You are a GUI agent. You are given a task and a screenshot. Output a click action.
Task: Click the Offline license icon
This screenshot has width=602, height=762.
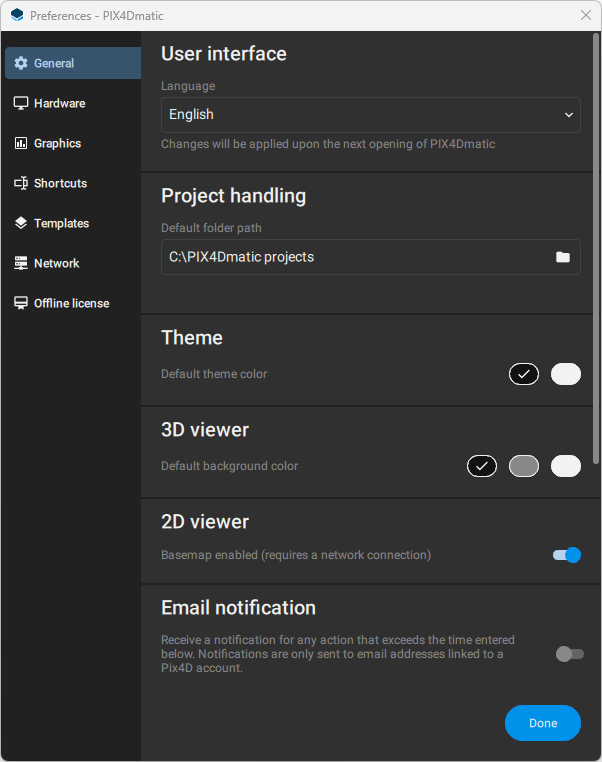tap(21, 303)
